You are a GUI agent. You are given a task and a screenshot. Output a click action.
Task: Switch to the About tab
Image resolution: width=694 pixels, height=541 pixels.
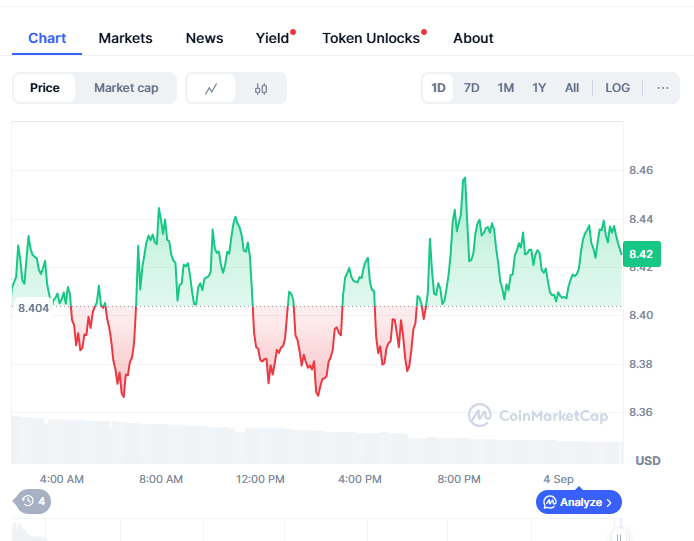pyautogui.click(x=473, y=38)
